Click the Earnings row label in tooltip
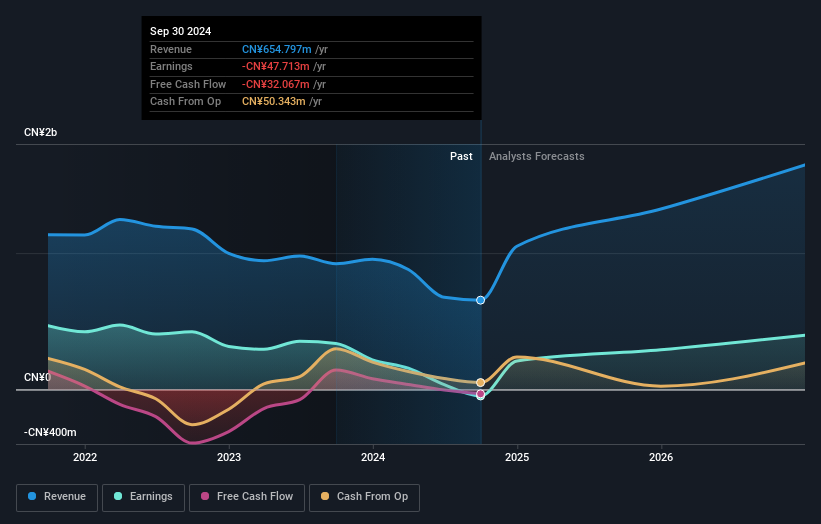This screenshot has width=821, height=524. click(x=171, y=66)
